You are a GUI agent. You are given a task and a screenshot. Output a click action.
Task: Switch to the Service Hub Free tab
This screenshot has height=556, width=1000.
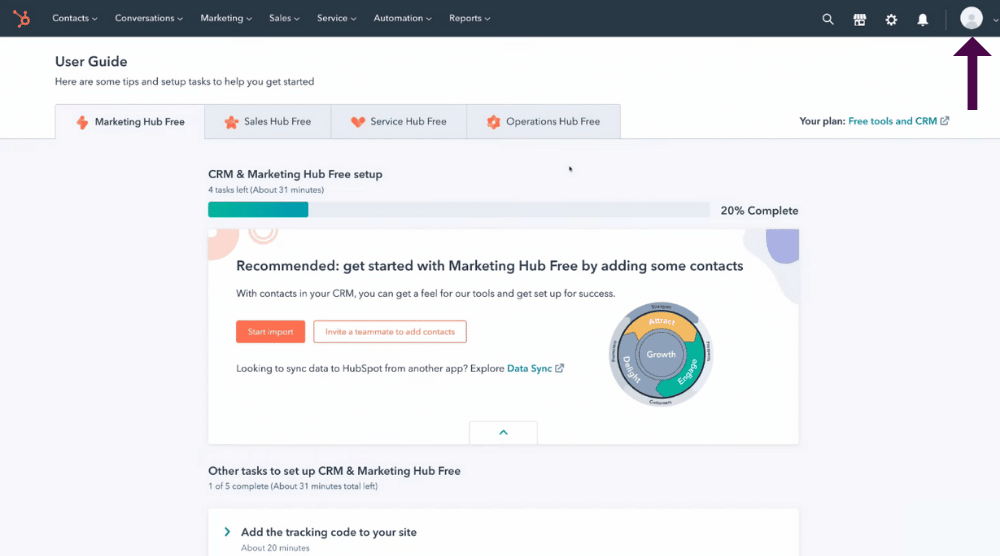[399, 122]
